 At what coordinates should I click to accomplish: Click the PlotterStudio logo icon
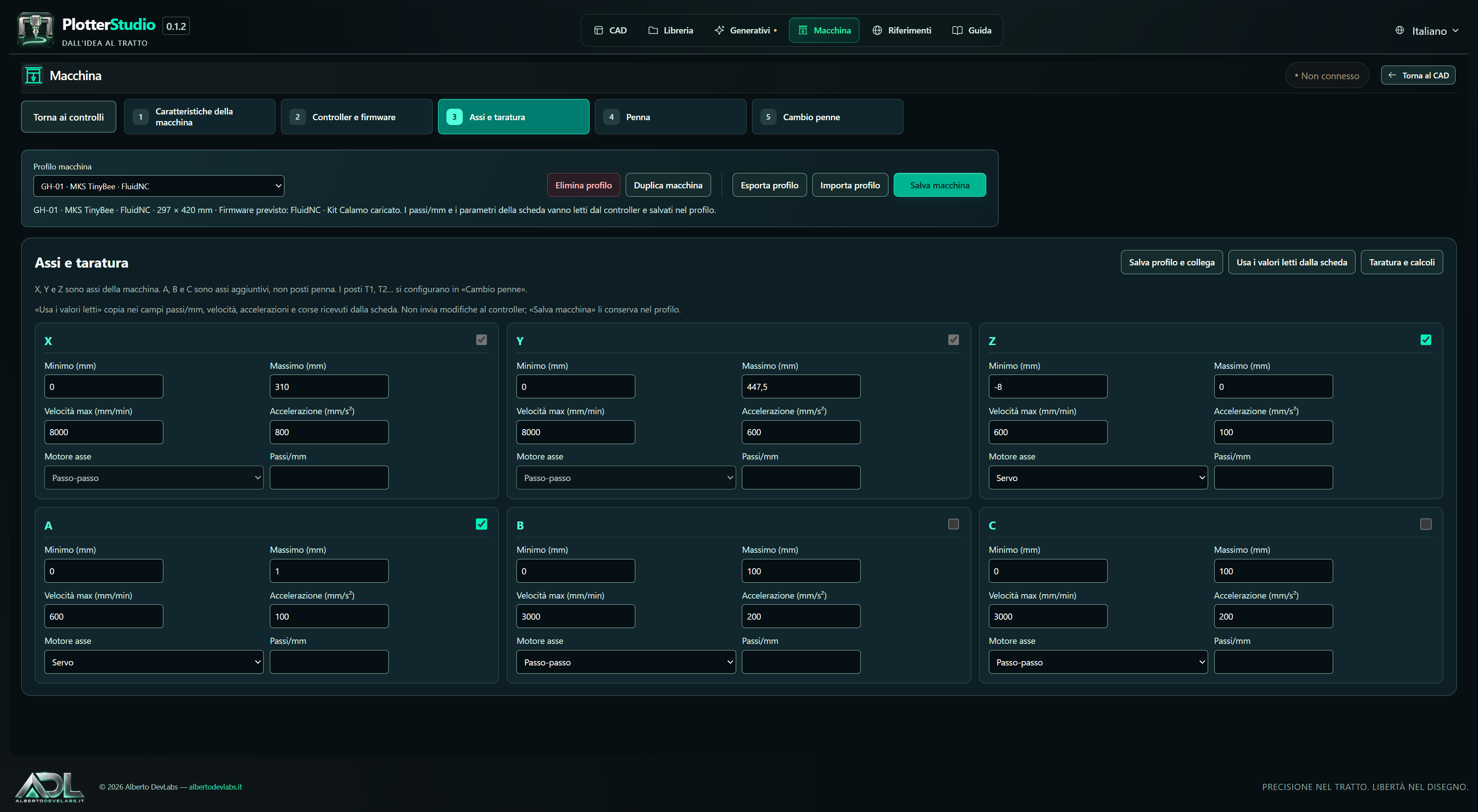36,30
